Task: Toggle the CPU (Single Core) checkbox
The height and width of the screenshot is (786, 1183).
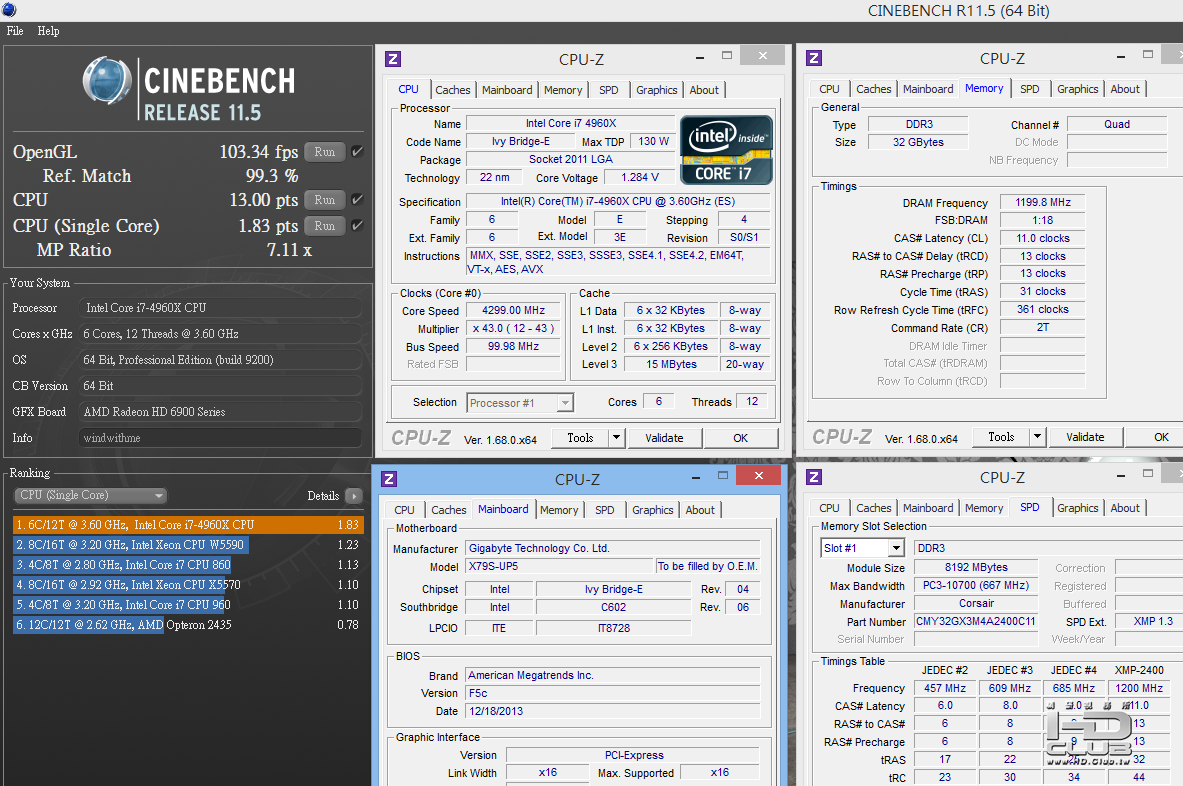Action: (357, 226)
